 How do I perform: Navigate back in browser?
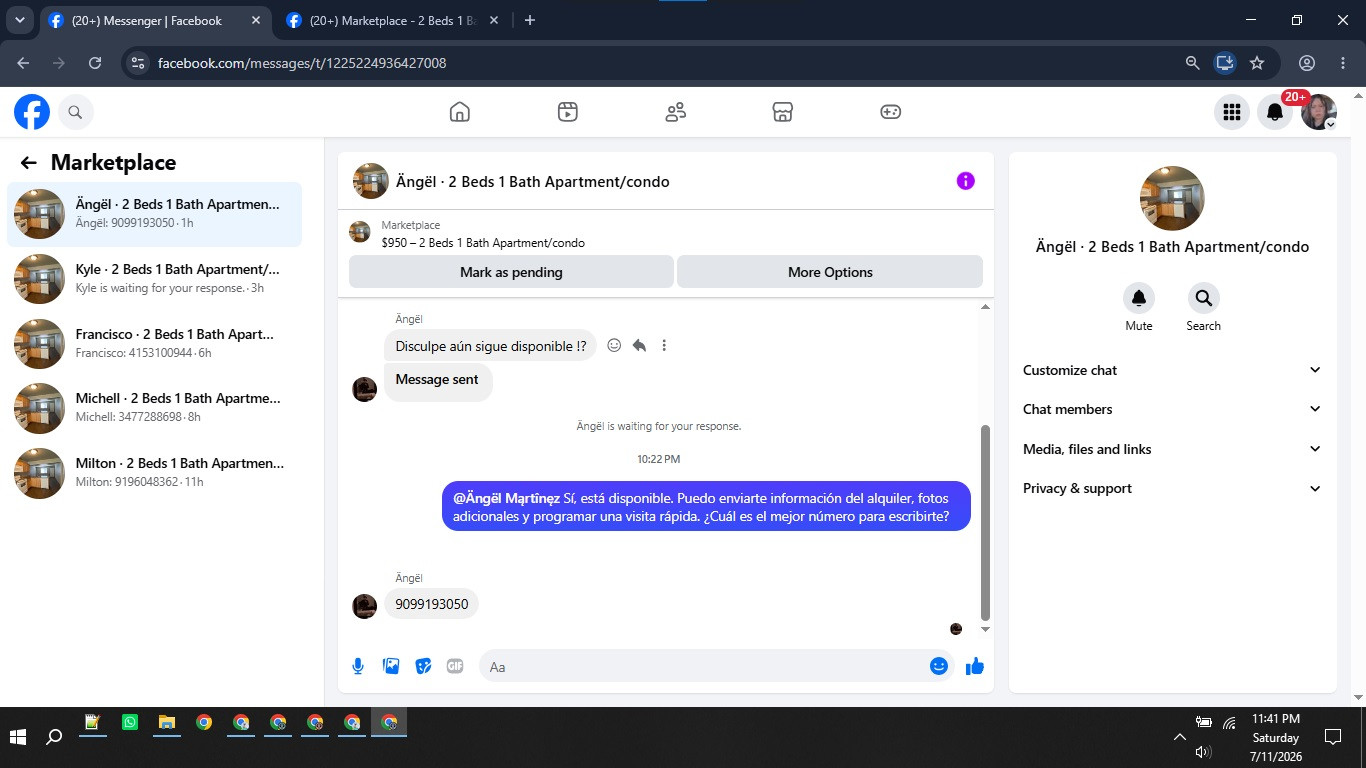tap(24, 63)
